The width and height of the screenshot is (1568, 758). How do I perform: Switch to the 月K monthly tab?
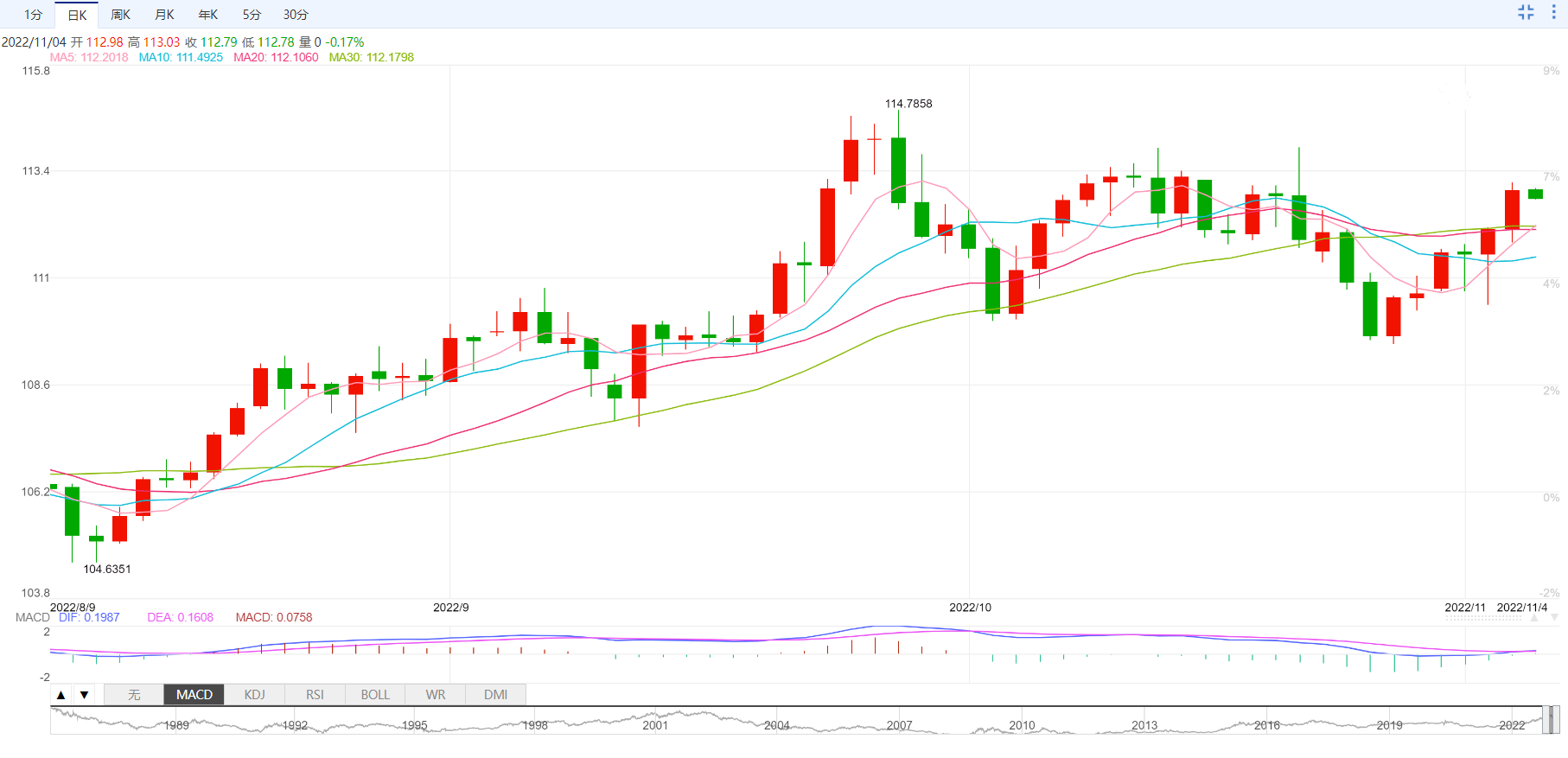[x=164, y=15]
